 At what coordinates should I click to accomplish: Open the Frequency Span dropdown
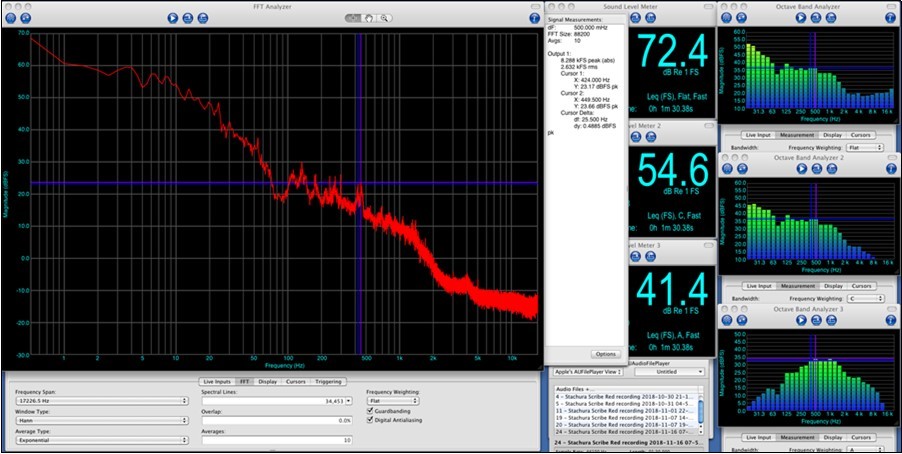coord(100,400)
